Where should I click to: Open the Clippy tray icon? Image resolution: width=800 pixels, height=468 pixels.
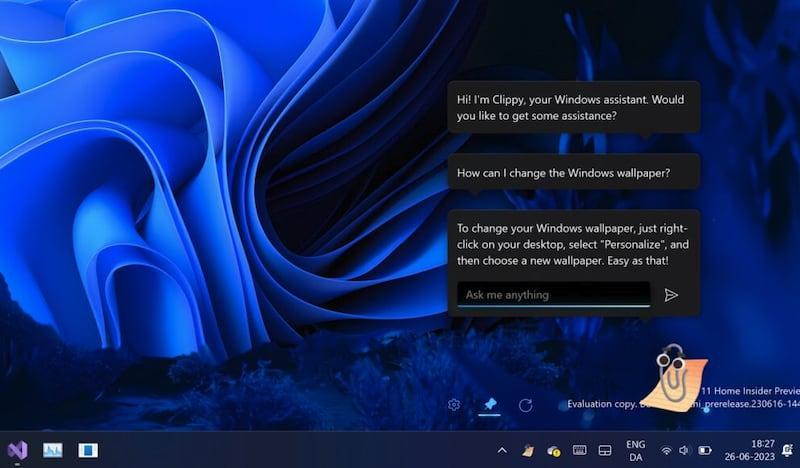click(529, 451)
